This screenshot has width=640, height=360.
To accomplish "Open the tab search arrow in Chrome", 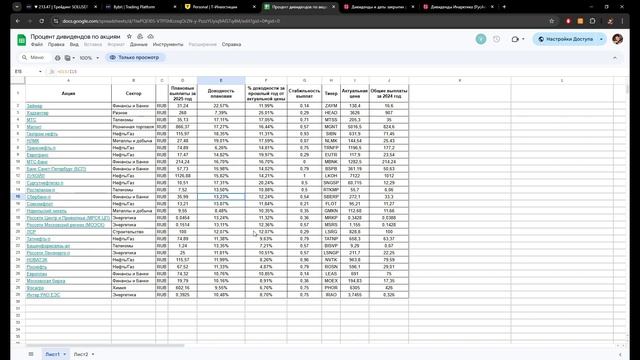I will tap(16, 7).
